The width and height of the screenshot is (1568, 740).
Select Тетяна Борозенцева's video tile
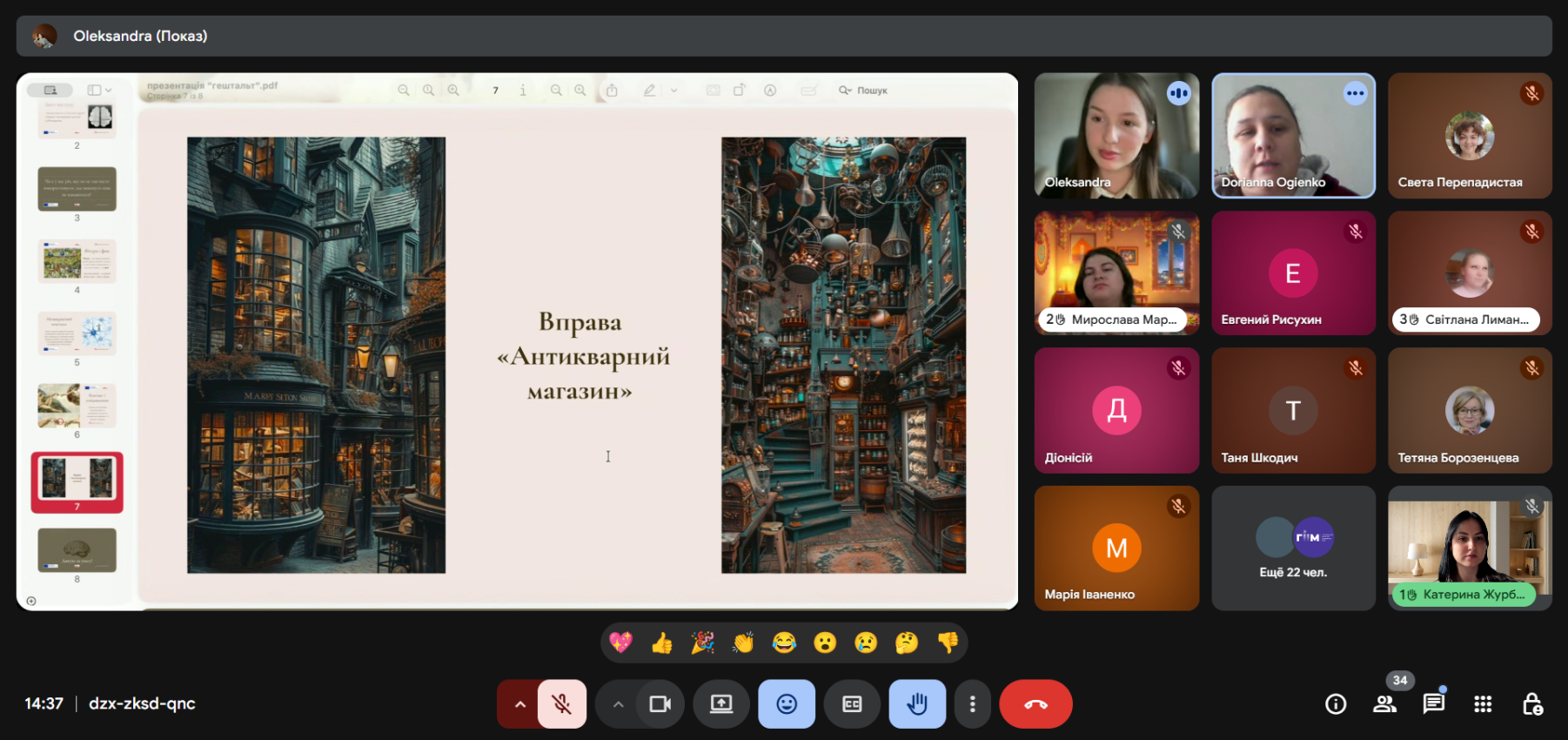click(1470, 411)
